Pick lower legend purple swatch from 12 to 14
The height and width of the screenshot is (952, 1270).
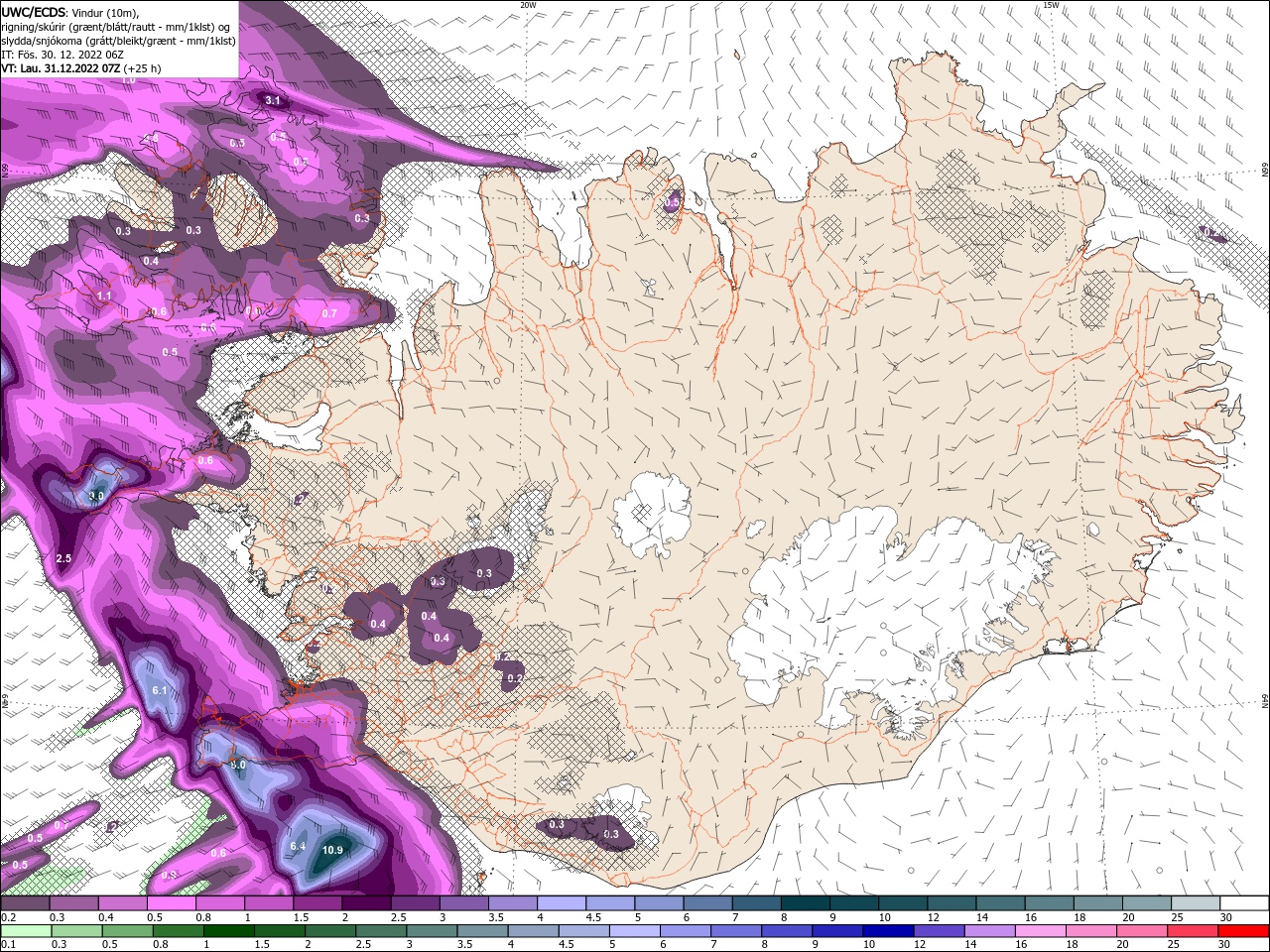click(x=940, y=931)
